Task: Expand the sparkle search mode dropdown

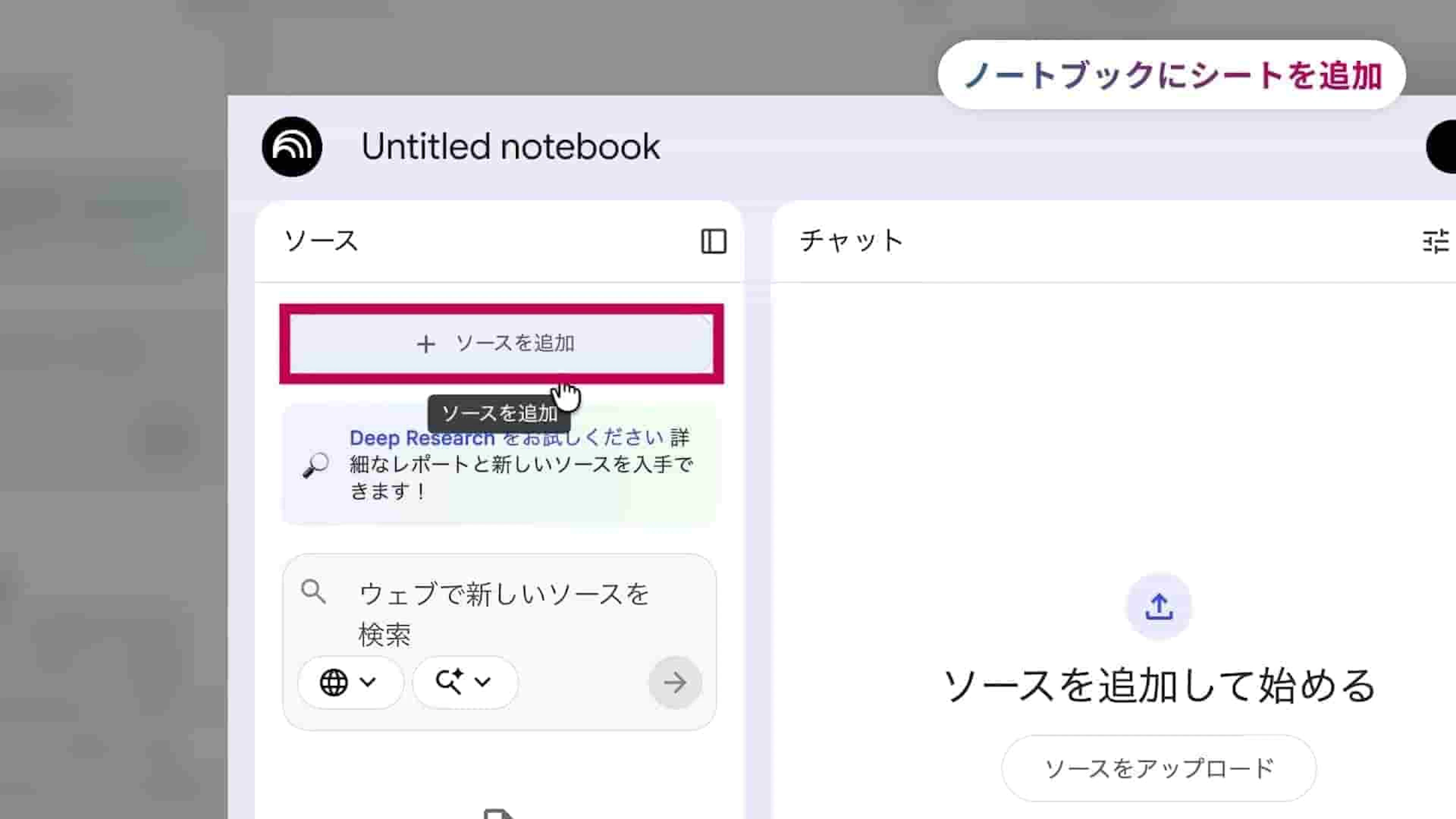Action: coord(464,682)
